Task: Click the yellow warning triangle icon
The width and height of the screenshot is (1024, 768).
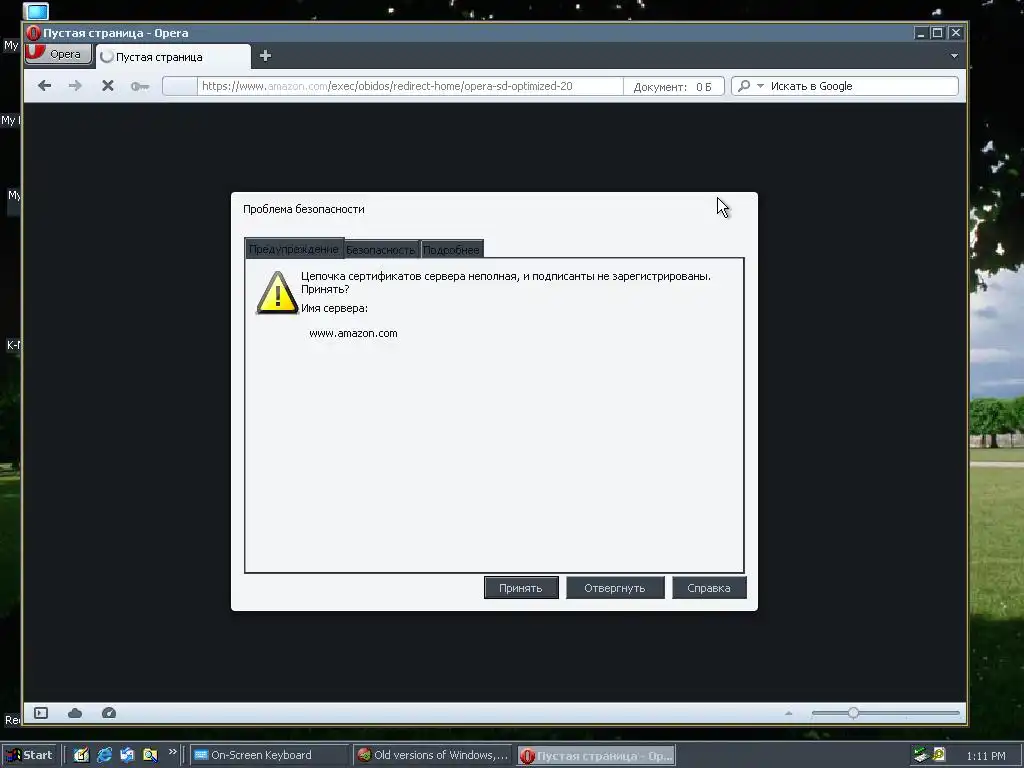Action: click(277, 293)
